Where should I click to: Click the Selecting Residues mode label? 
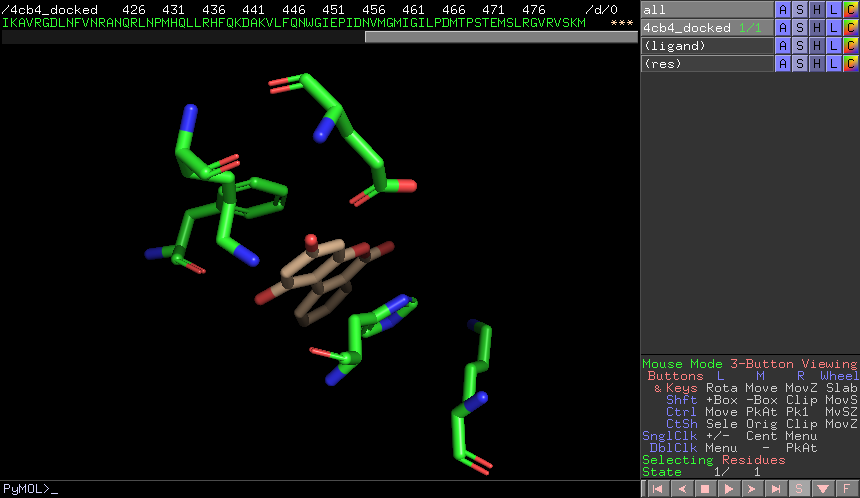[x=713, y=460]
